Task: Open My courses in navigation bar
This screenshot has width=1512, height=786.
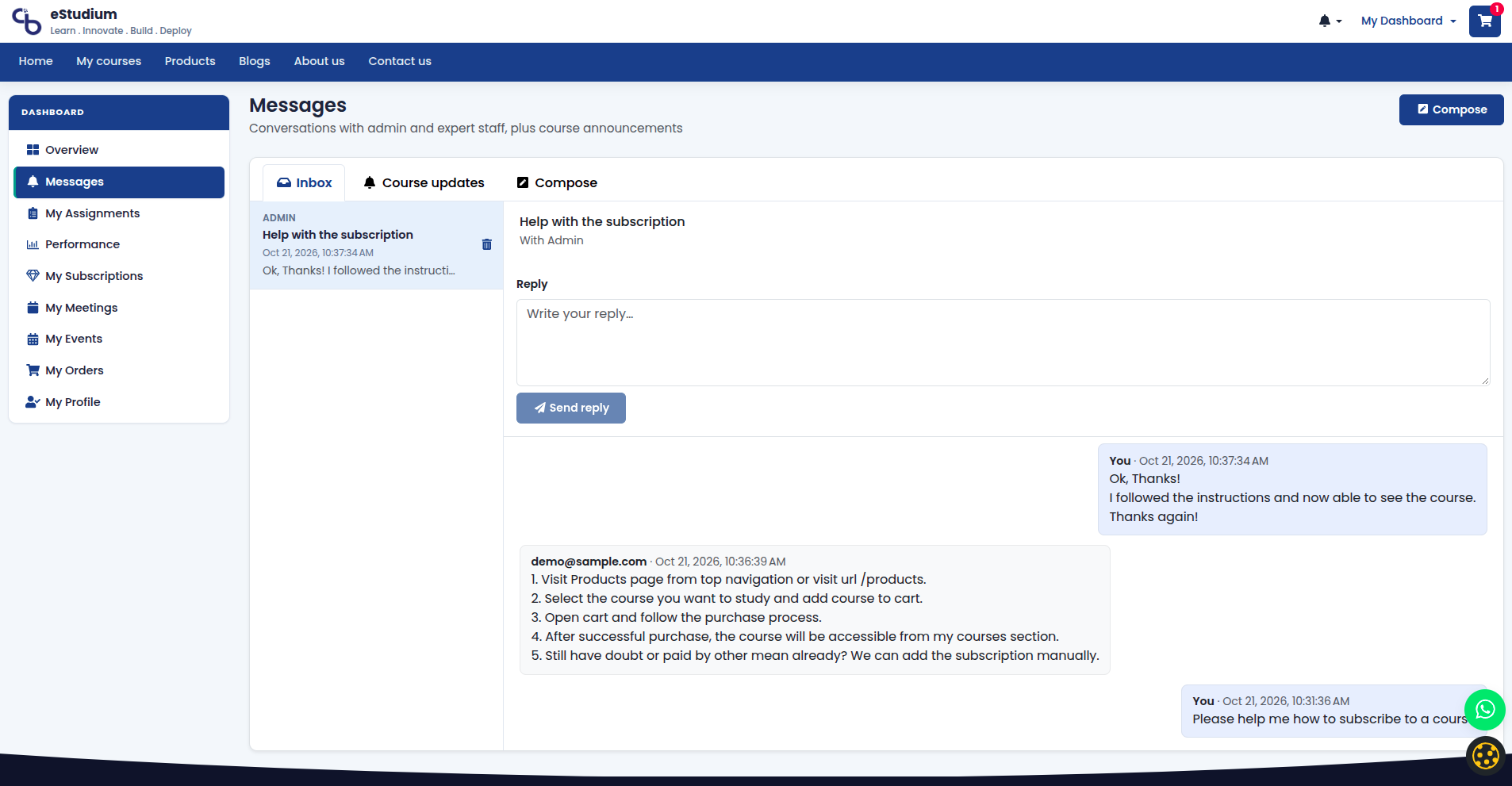Action: tap(109, 61)
